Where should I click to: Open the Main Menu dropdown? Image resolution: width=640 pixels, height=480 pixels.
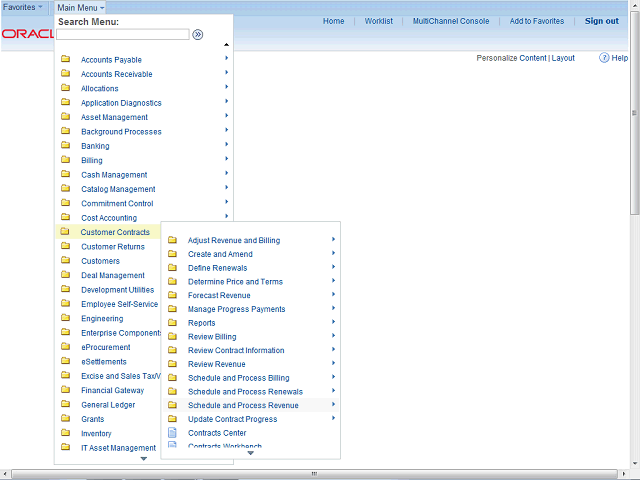[80, 7]
